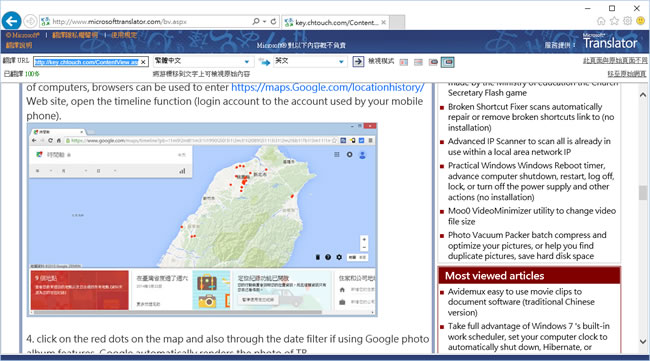Open Avidemux movie clips article link
Viewport: 650px width, 361px height.
click(521, 302)
